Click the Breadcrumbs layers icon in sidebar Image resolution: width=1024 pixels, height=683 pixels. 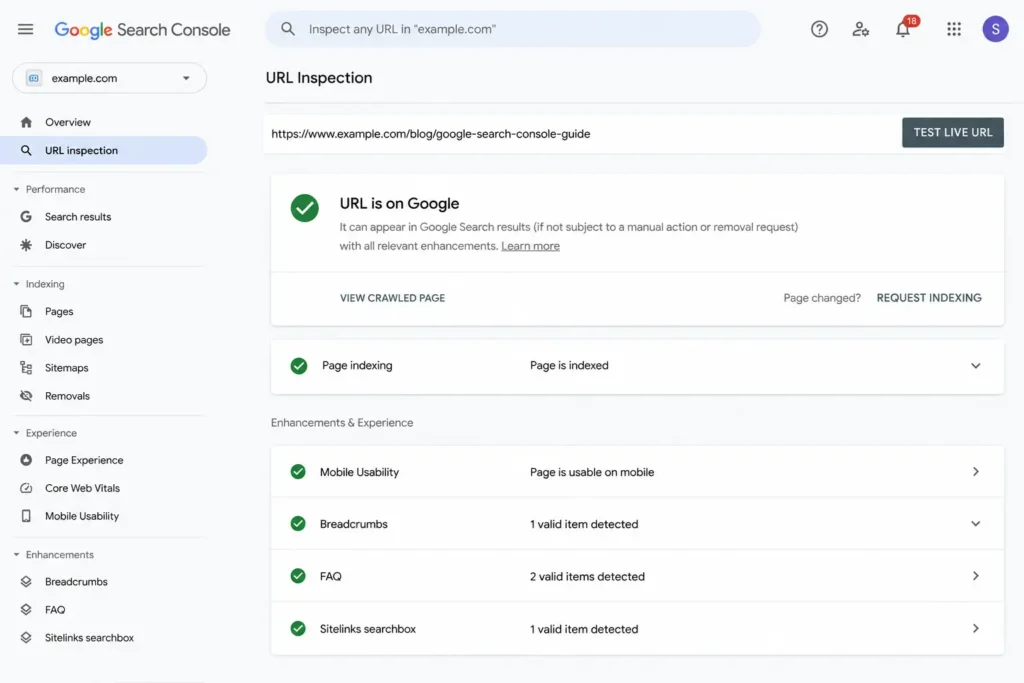[26, 582]
